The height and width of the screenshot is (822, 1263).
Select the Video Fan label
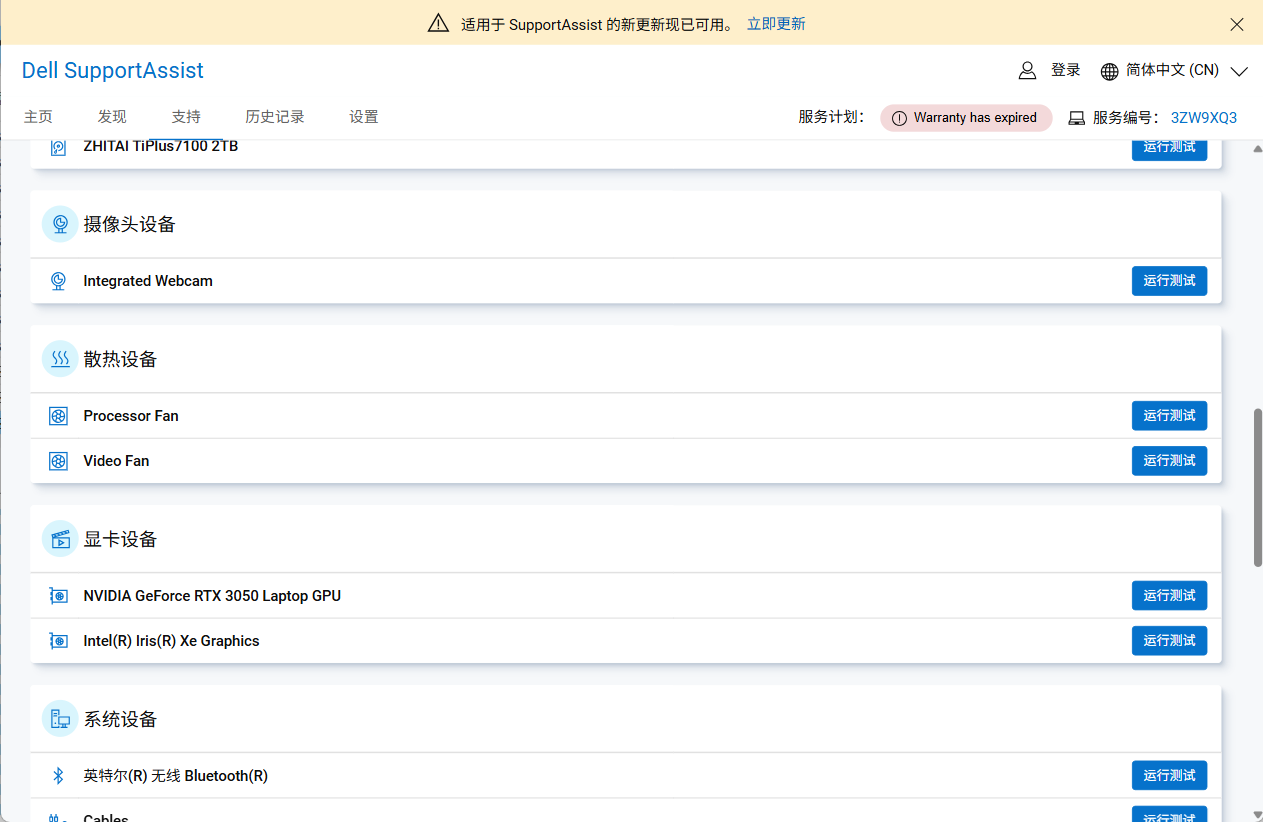(116, 461)
